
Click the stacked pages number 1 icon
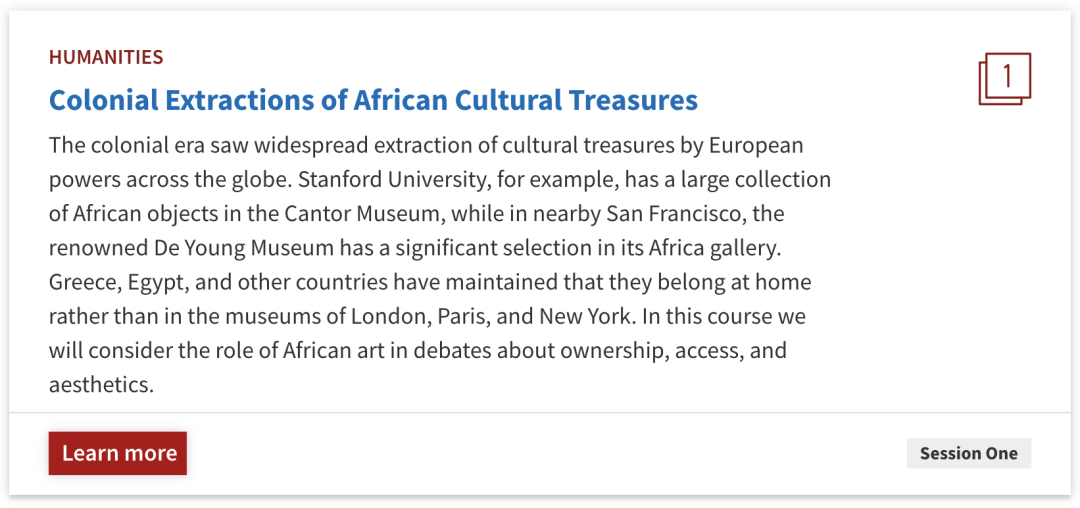click(x=1004, y=79)
